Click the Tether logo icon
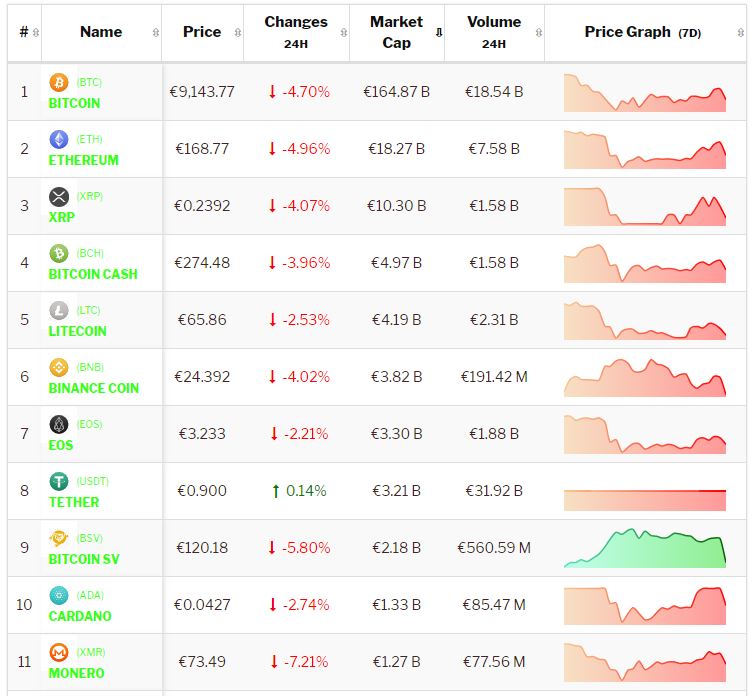This screenshot has width=754, height=696. [x=58, y=481]
